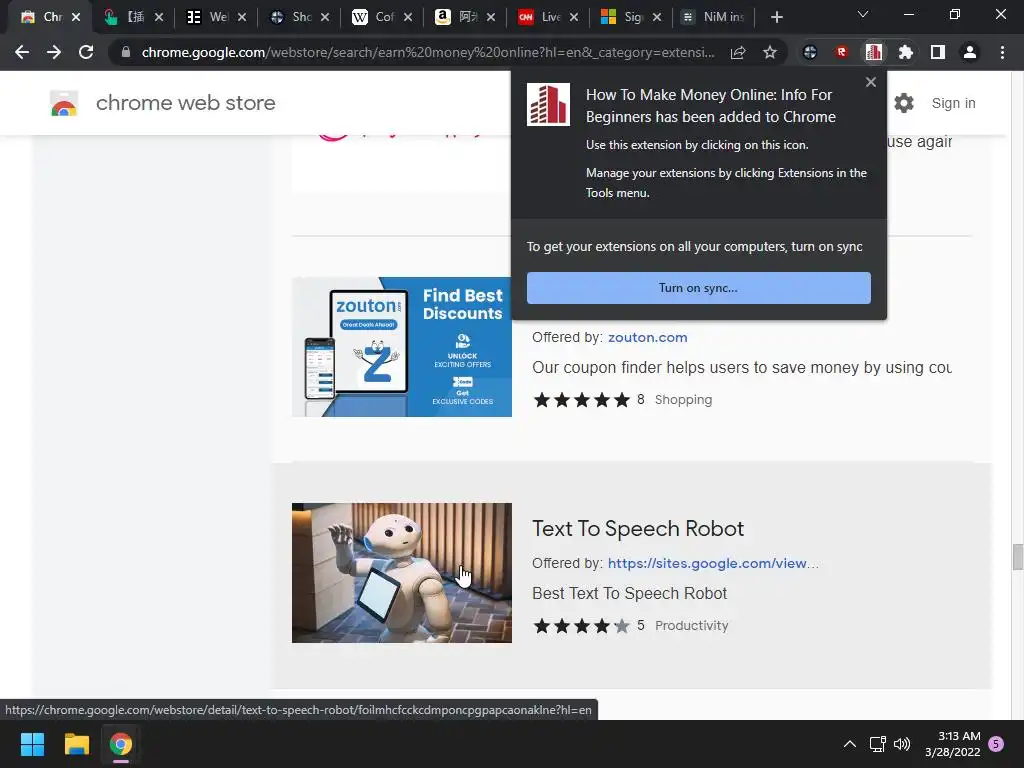
Task: Click the Productivity category label
Action: coord(692,626)
